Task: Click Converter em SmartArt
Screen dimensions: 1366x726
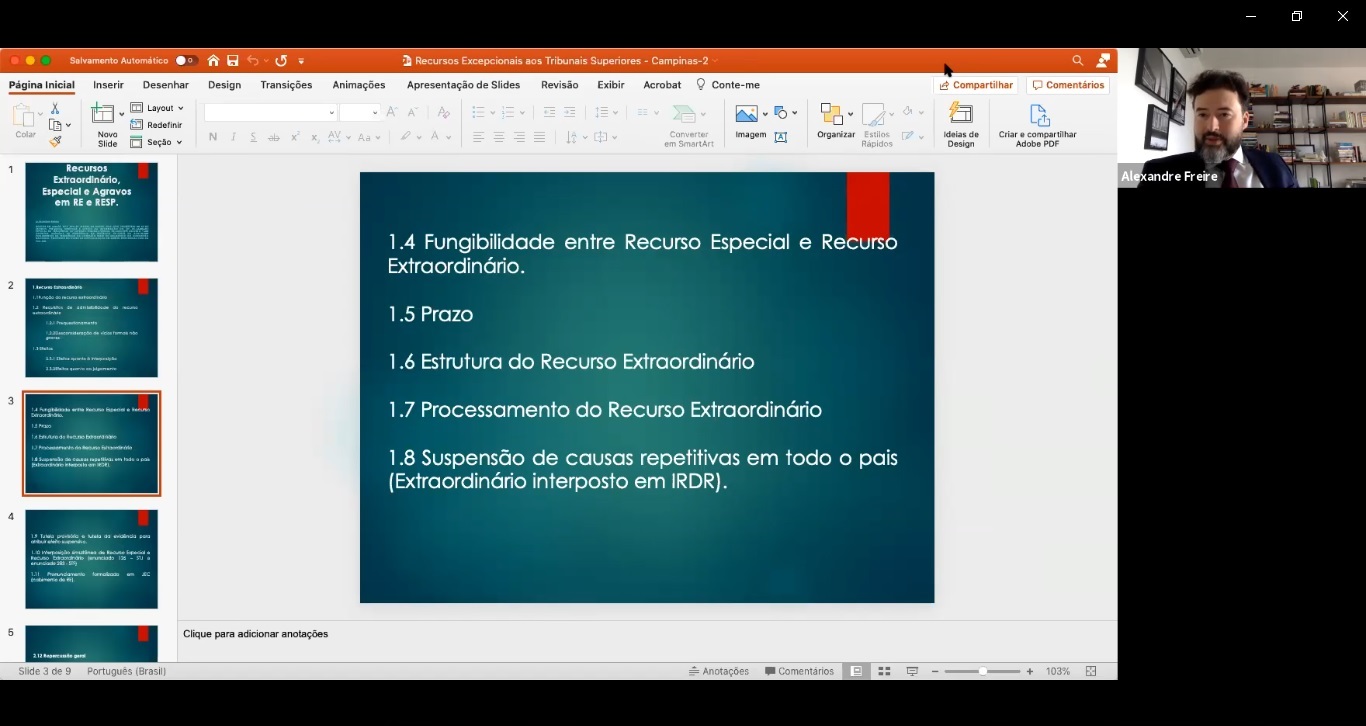Action: (x=689, y=126)
